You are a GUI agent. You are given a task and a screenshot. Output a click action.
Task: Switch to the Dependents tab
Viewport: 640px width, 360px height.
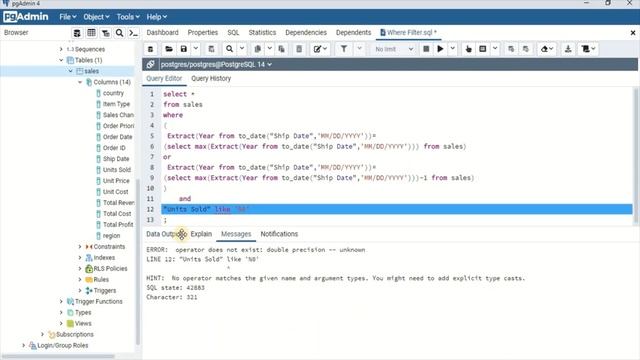(353, 32)
